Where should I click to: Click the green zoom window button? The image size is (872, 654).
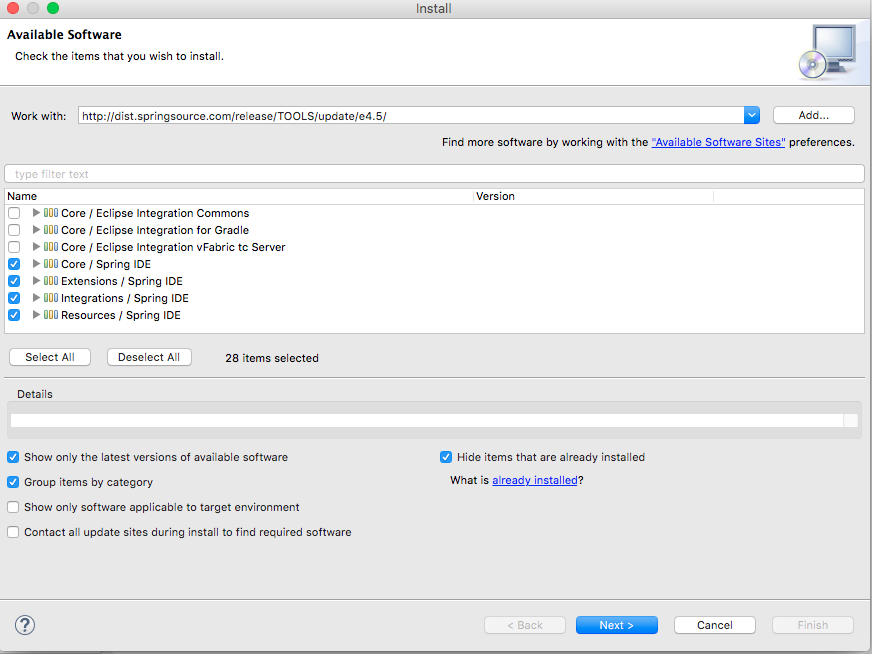point(53,8)
